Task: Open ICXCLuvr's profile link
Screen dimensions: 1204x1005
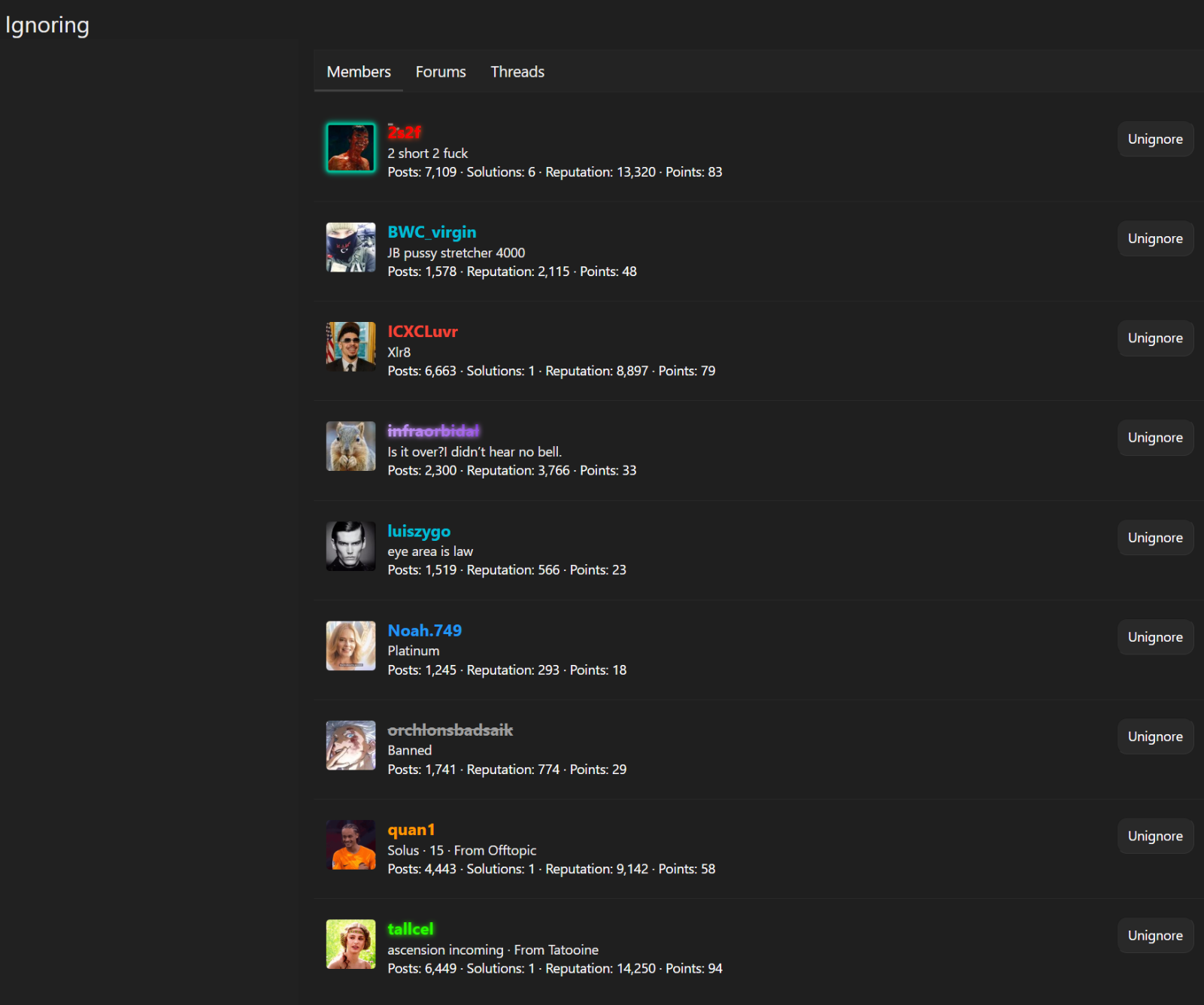Action: coord(423,332)
